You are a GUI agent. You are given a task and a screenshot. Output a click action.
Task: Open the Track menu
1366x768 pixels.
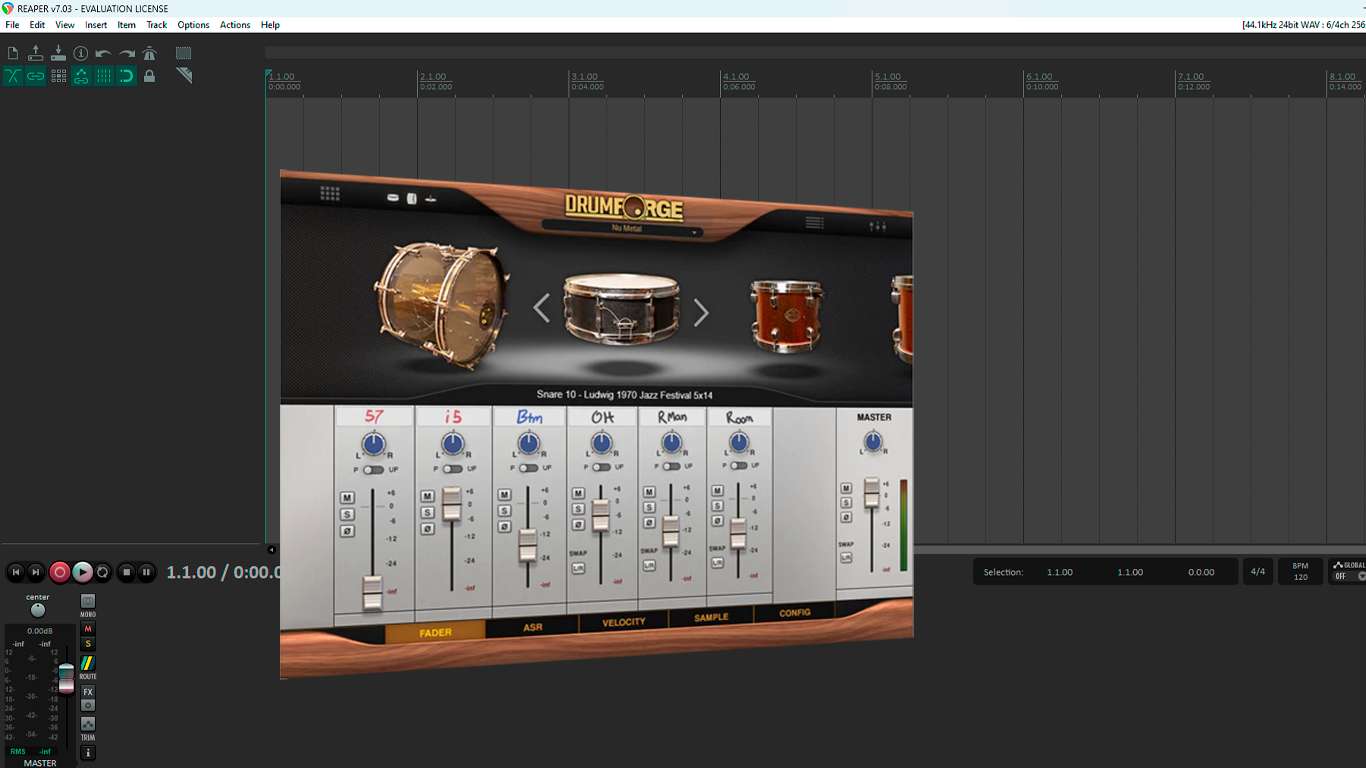(x=157, y=25)
